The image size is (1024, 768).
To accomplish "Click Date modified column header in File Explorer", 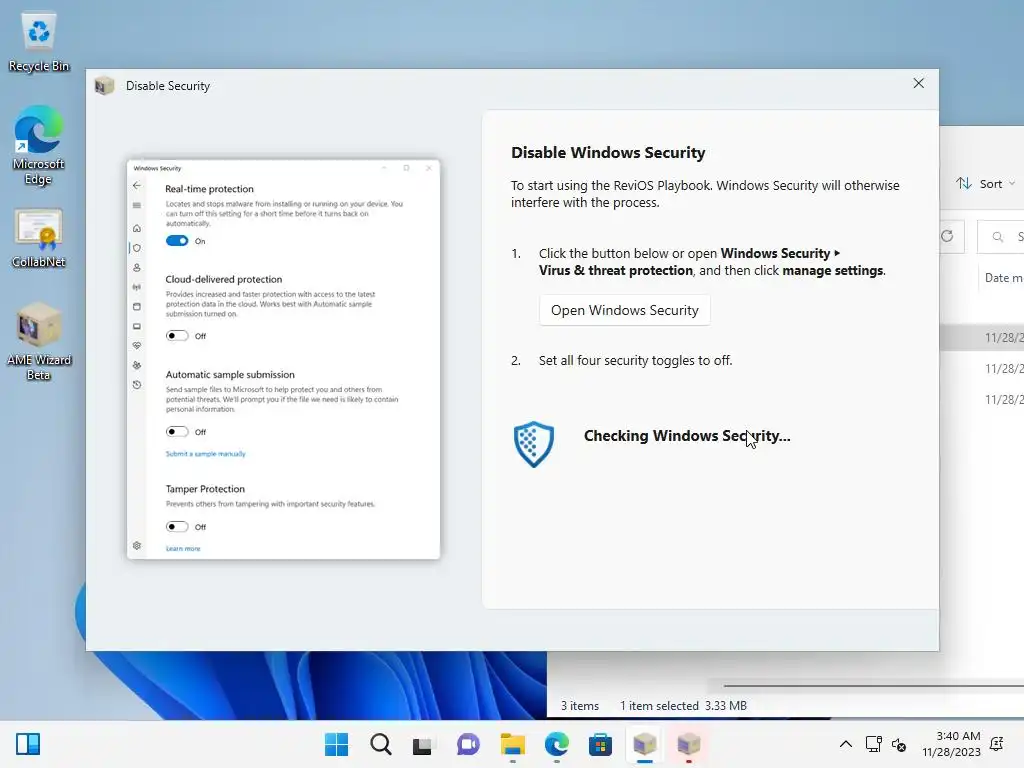I will click(x=1003, y=278).
